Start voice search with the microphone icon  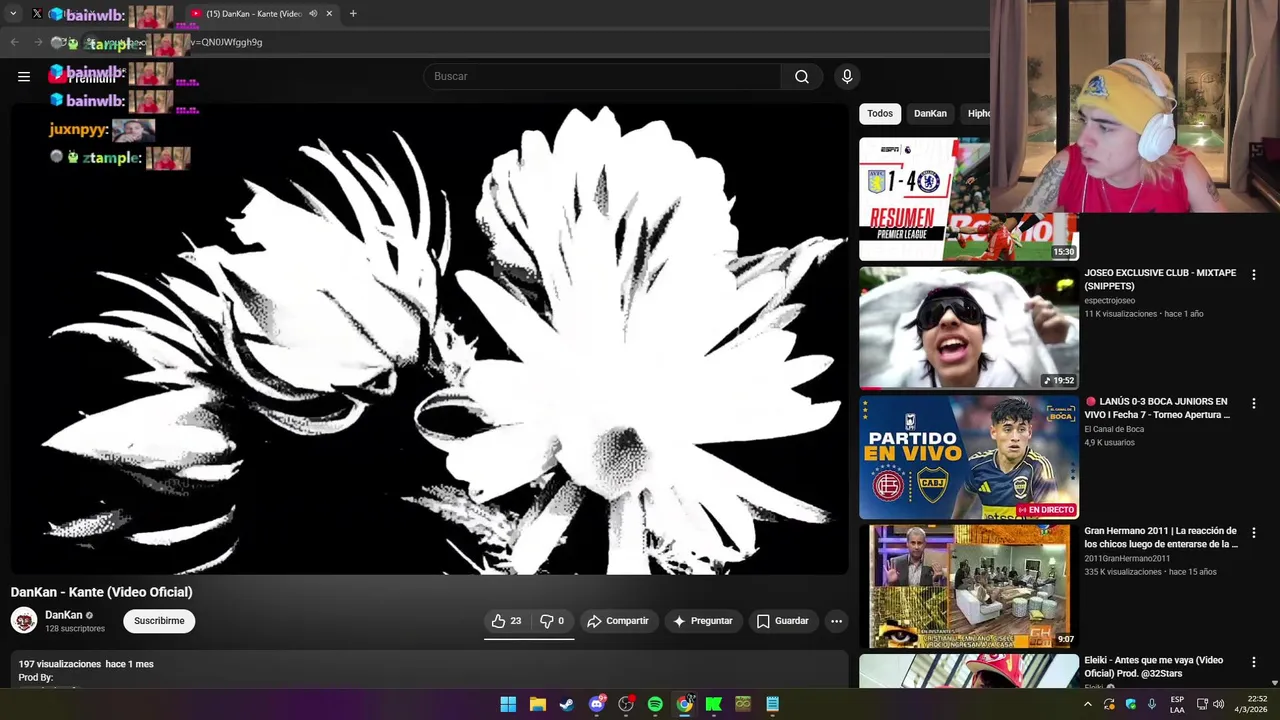point(847,76)
